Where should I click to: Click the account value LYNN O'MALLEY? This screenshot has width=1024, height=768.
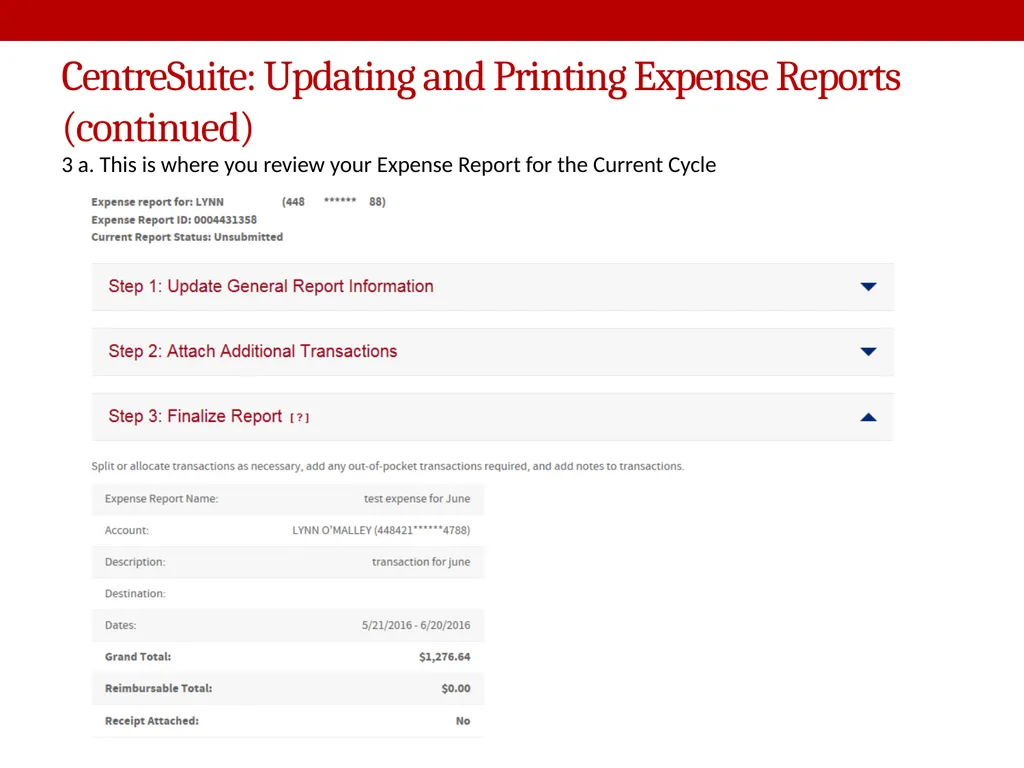click(381, 530)
